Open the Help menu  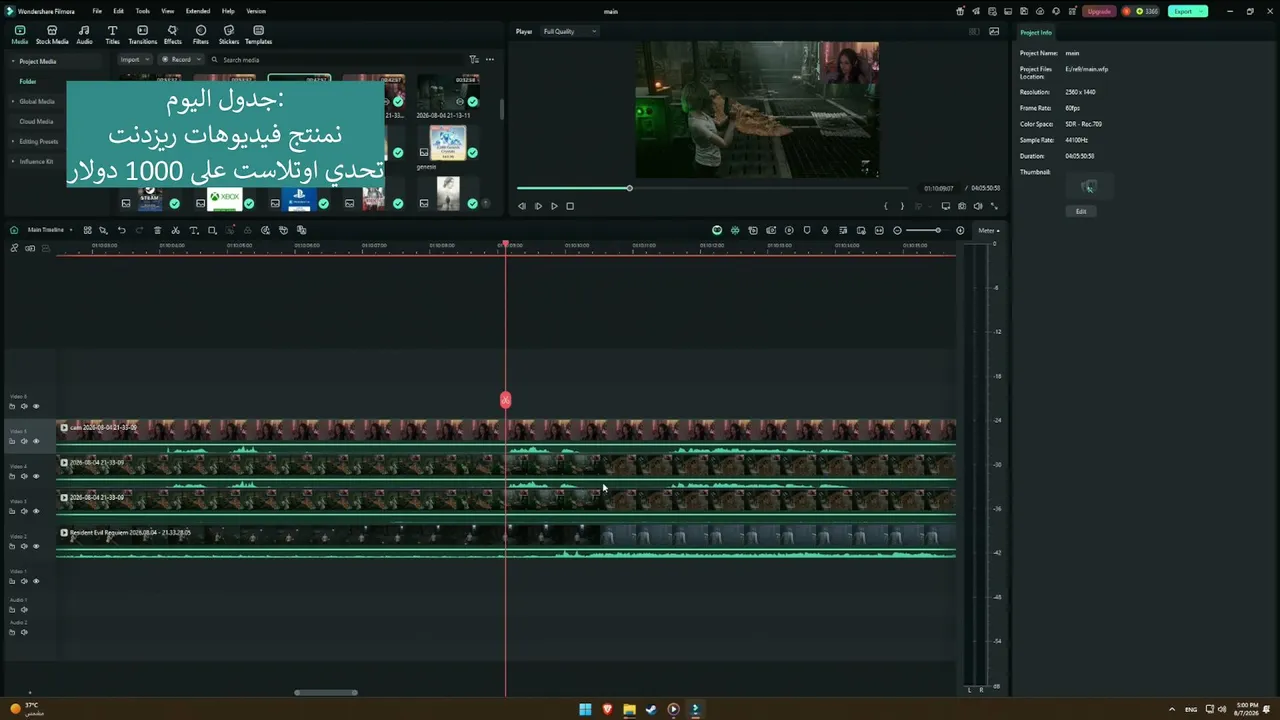pos(228,11)
